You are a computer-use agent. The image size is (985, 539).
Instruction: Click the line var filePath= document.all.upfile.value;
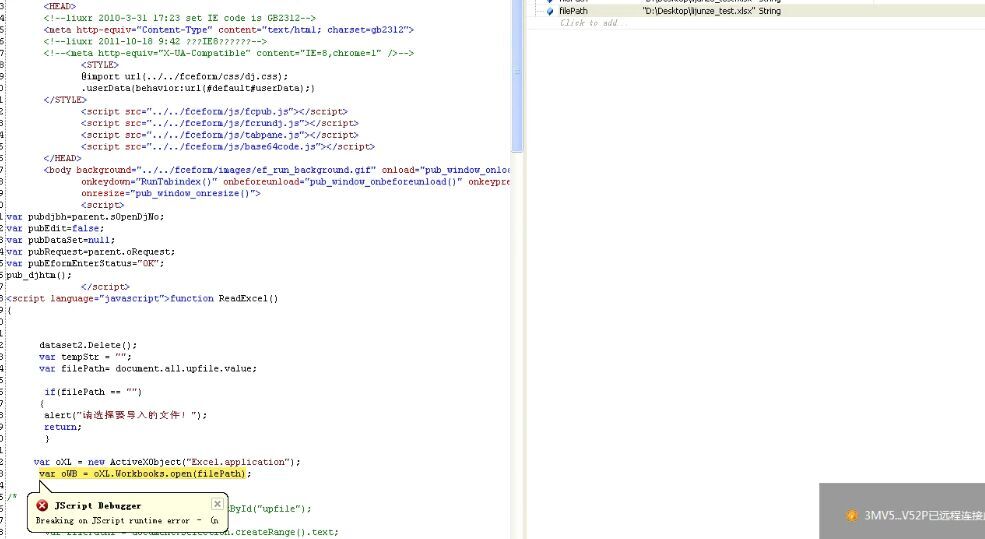(x=148, y=369)
